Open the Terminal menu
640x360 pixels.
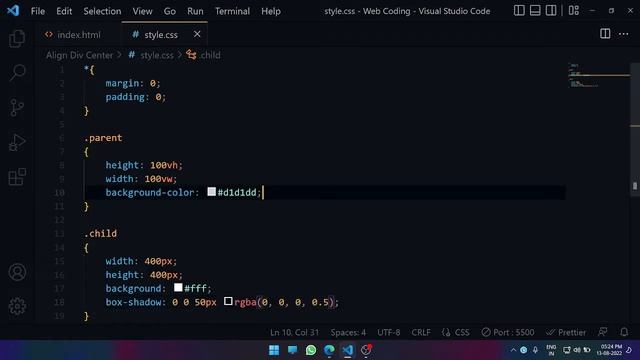click(x=232, y=11)
